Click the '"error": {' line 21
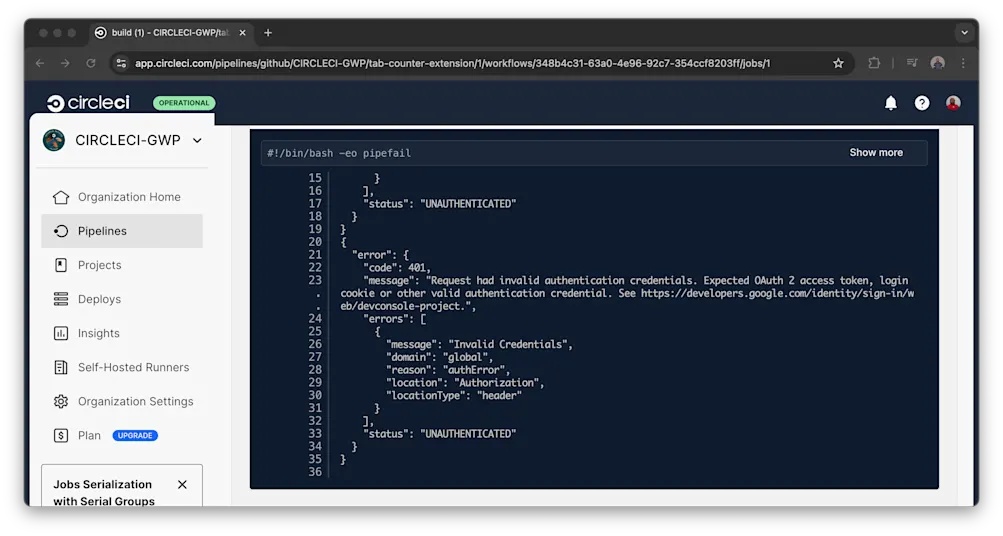The height and width of the screenshot is (536, 1003). click(x=380, y=255)
